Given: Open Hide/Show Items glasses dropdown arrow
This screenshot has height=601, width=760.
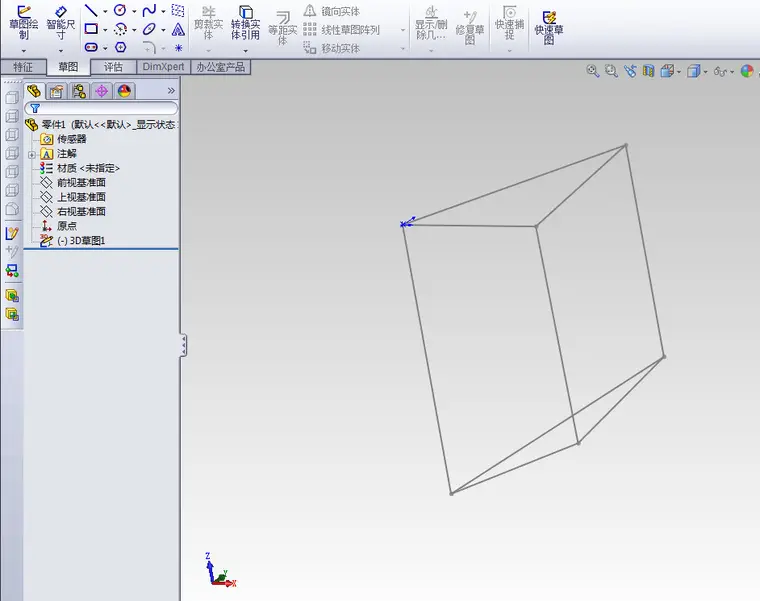Looking at the screenshot, I should (x=732, y=72).
